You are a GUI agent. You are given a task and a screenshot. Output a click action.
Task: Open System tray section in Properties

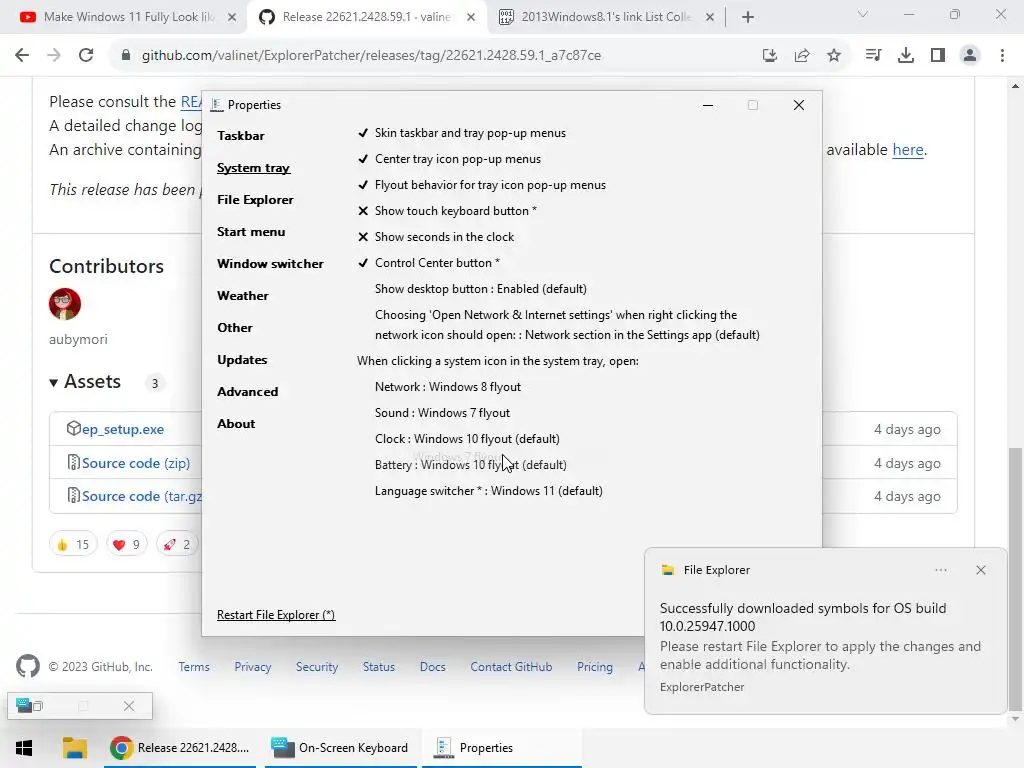pyautogui.click(x=253, y=168)
